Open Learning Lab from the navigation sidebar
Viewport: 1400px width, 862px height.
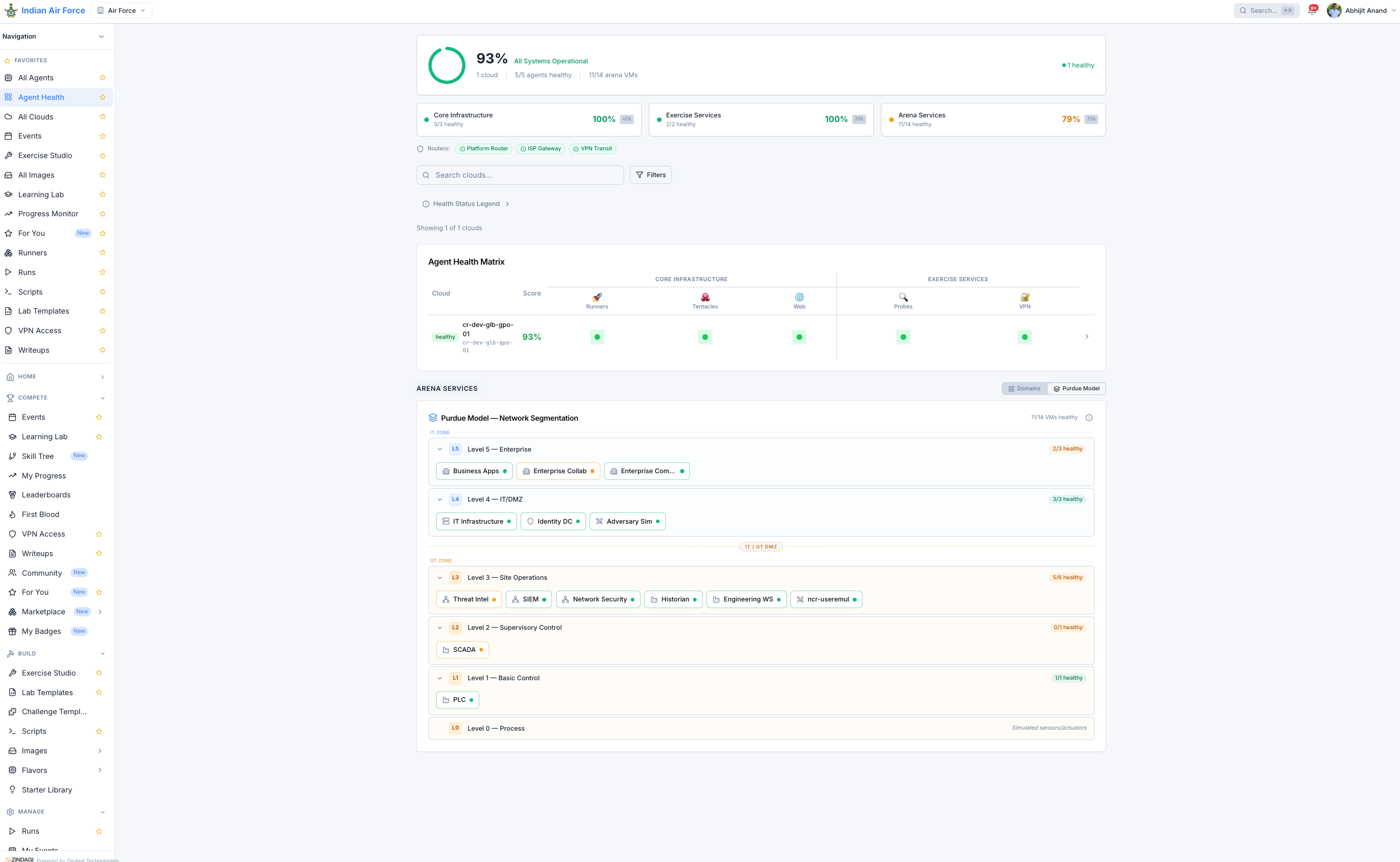[x=41, y=194]
